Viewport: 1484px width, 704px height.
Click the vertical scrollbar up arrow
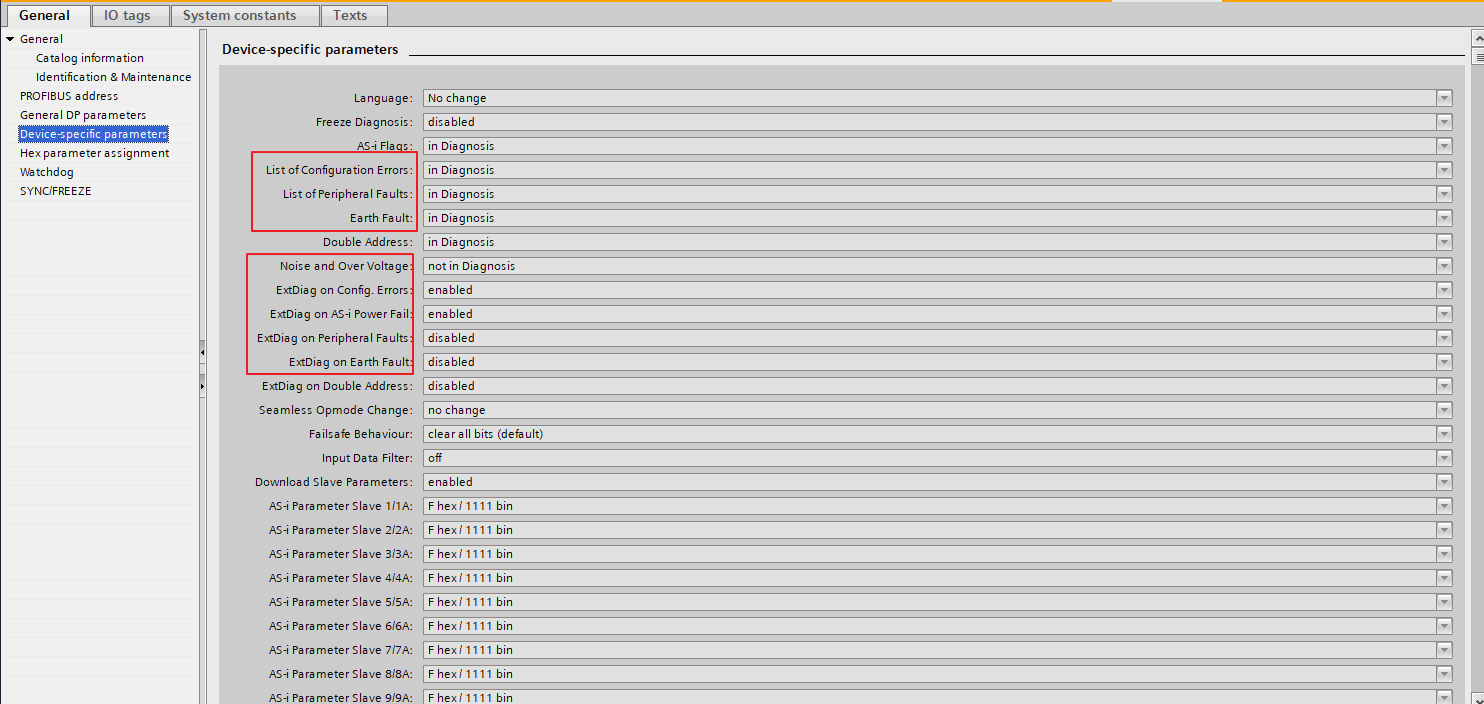pyautogui.click(x=1478, y=36)
